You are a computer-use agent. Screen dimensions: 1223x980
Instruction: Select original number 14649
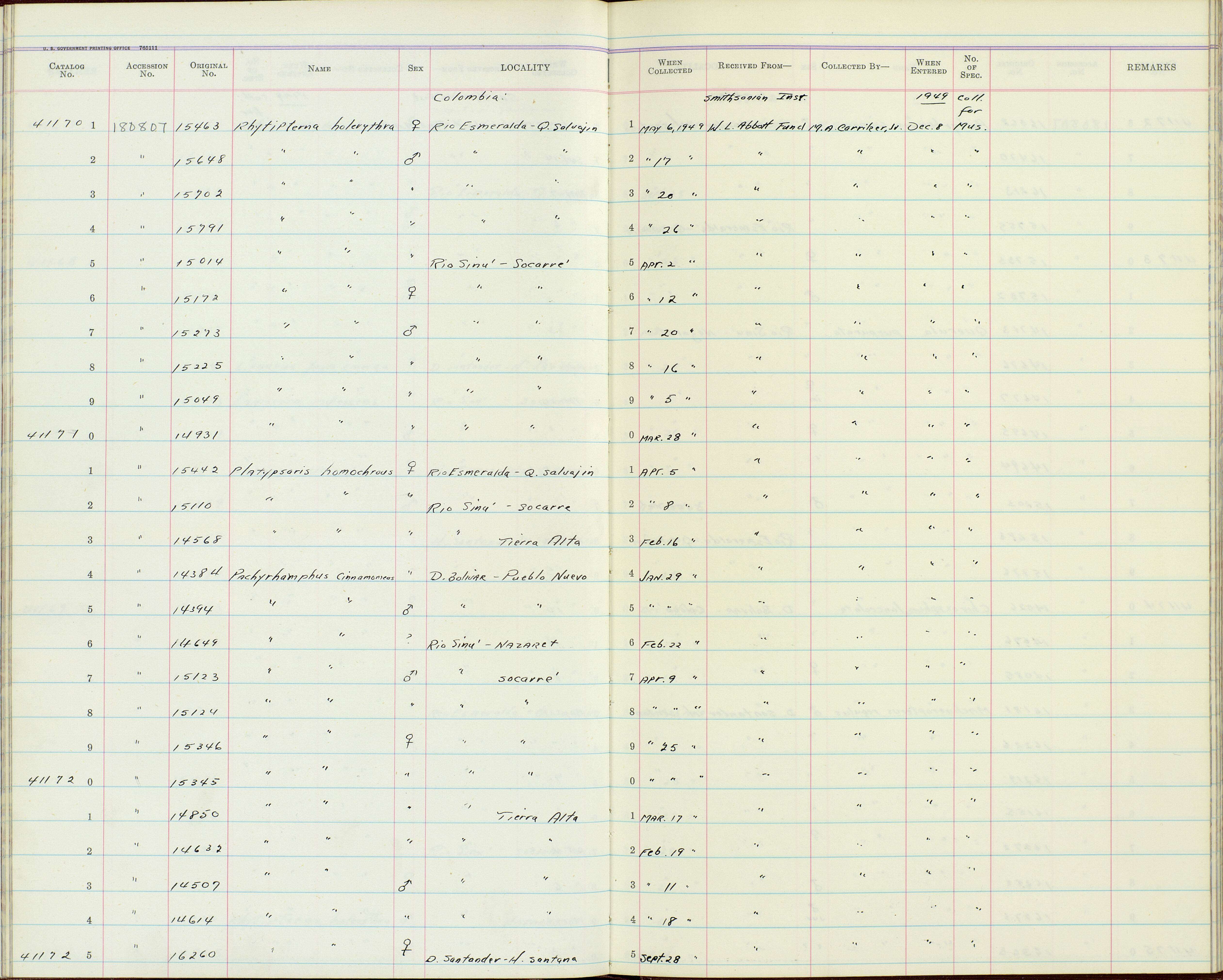pyautogui.click(x=194, y=643)
